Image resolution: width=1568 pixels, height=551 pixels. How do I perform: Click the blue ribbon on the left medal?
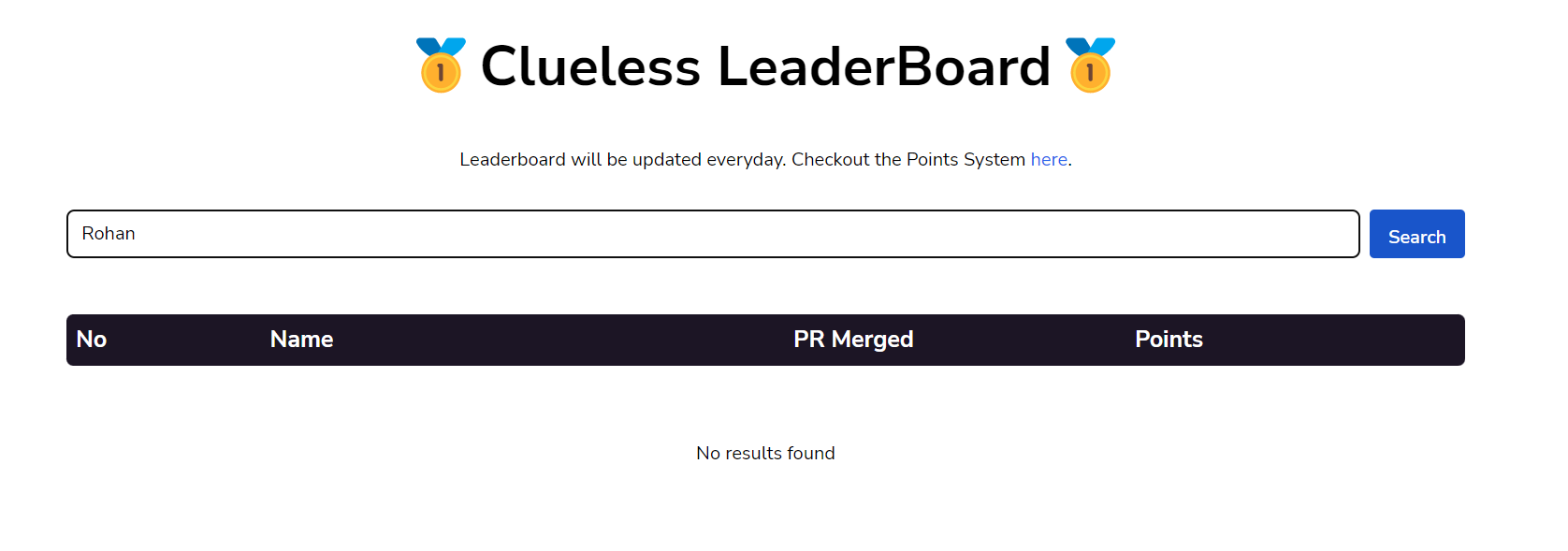point(440,45)
